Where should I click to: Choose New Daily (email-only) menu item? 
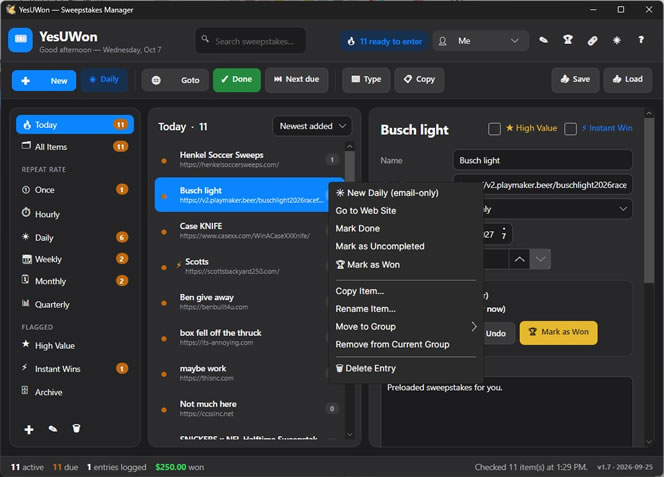pos(406,193)
